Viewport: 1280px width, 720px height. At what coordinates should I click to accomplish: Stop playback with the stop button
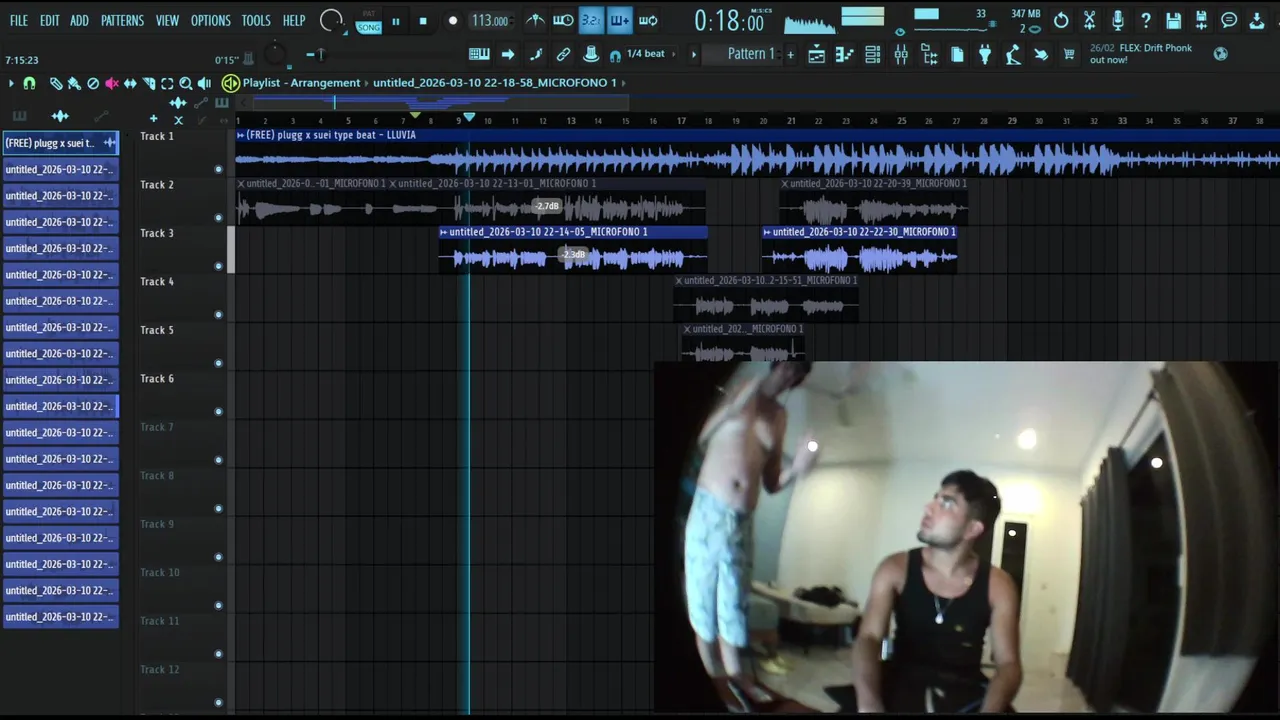pyautogui.click(x=423, y=21)
